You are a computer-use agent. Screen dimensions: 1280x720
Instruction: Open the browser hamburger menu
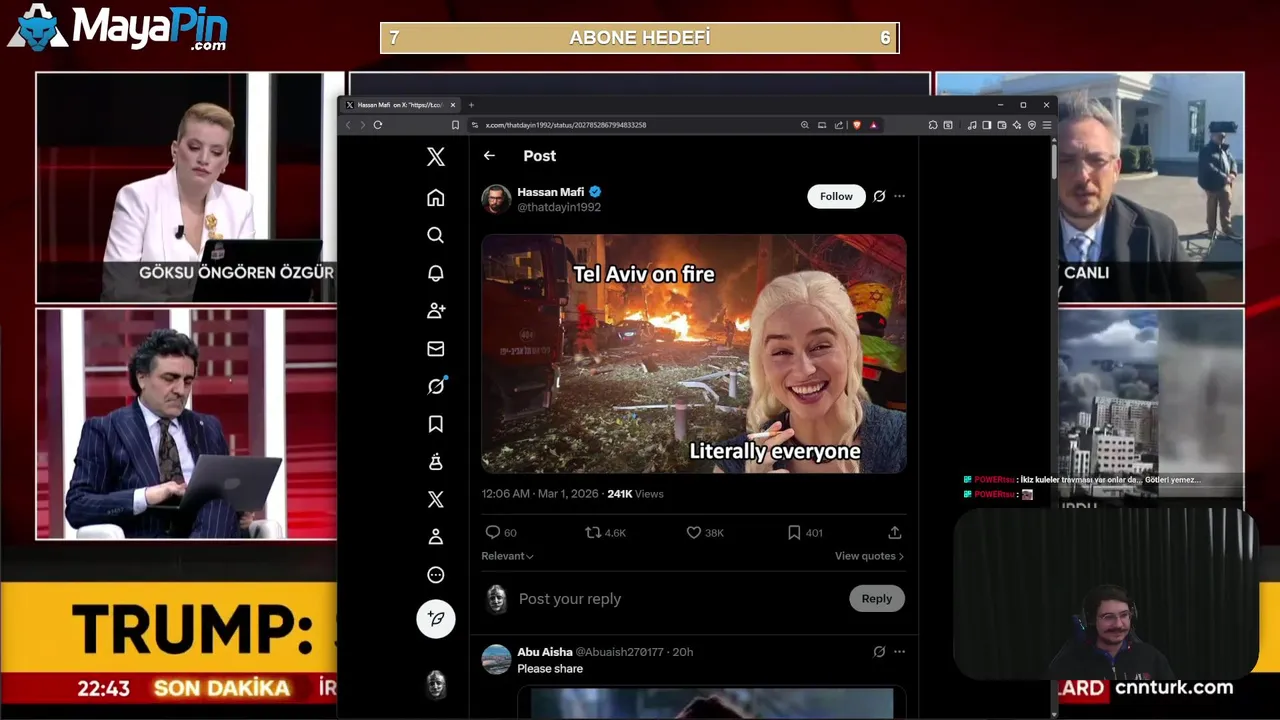1047,125
